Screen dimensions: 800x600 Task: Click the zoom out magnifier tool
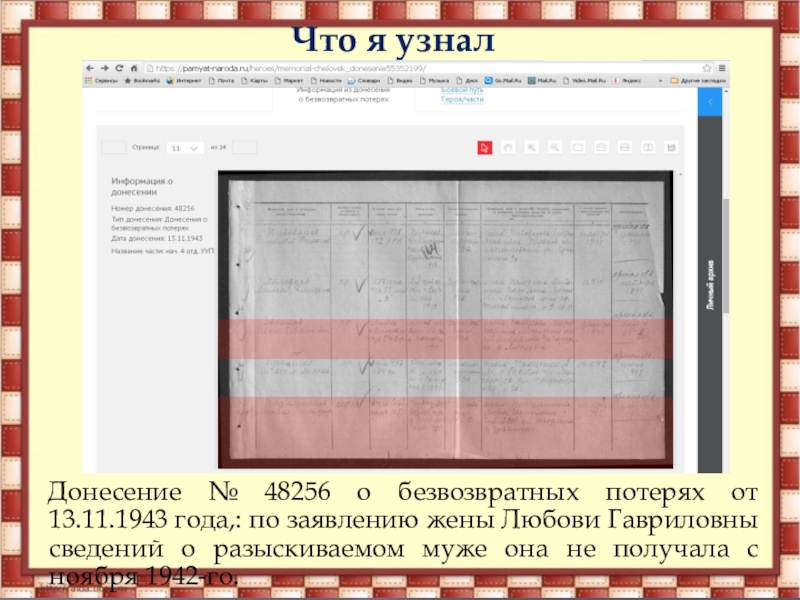coord(555,148)
